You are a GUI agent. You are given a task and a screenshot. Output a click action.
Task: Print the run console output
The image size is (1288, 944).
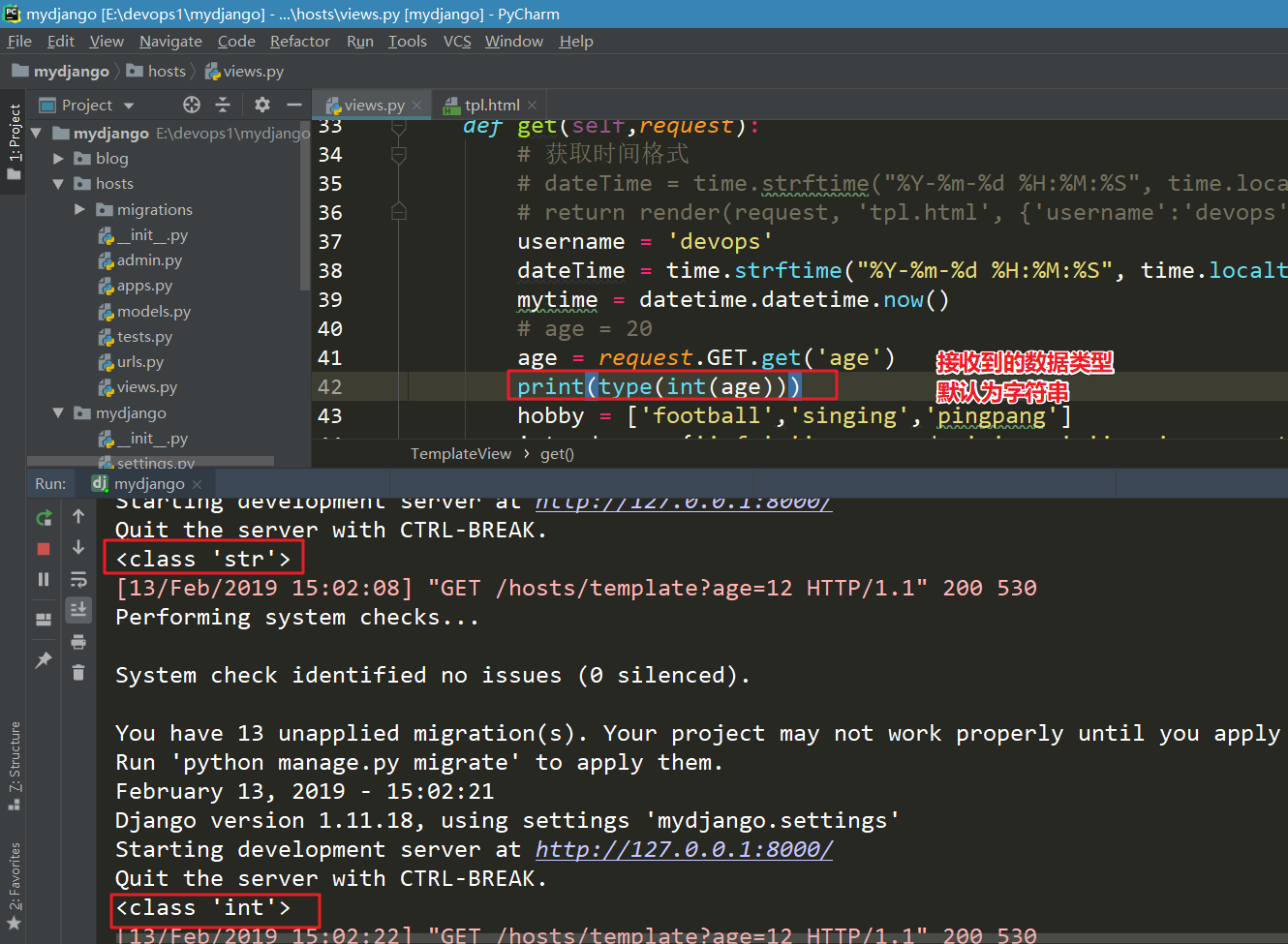coord(78,641)
